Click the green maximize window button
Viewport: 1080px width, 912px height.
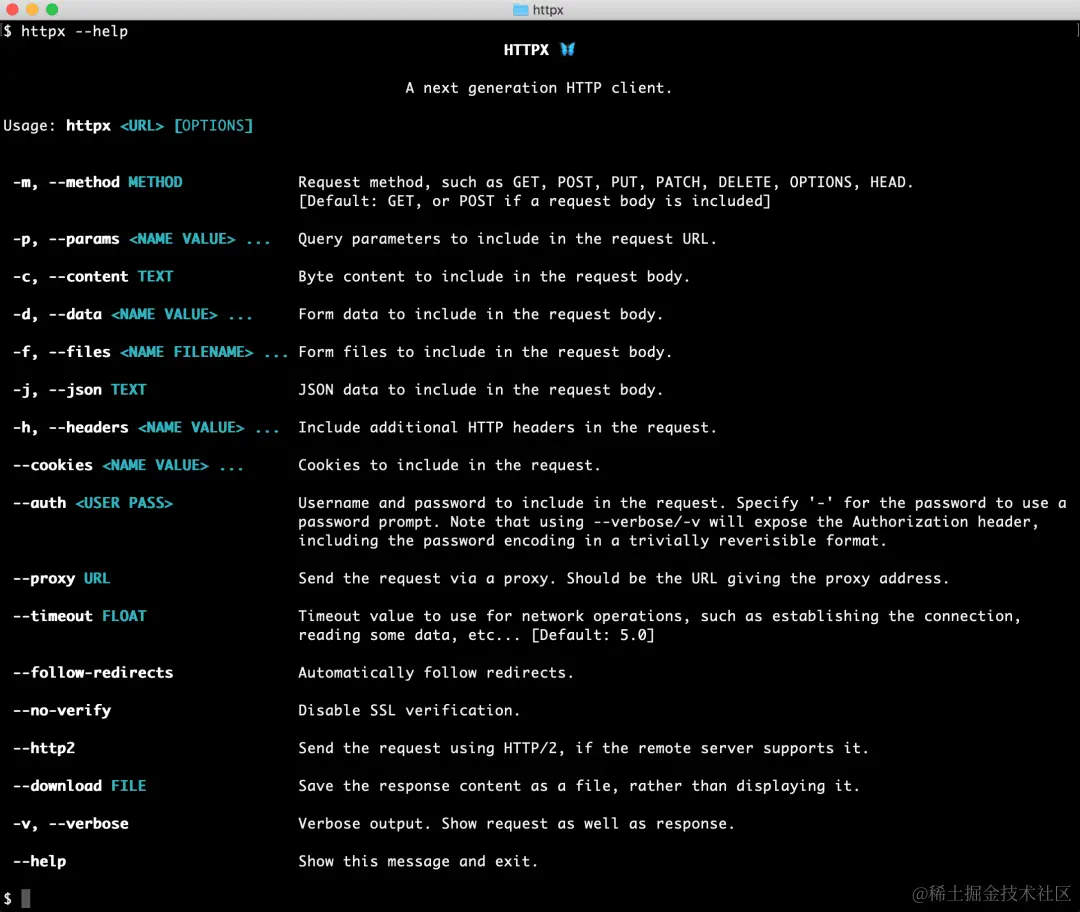[x=52, y=10]
